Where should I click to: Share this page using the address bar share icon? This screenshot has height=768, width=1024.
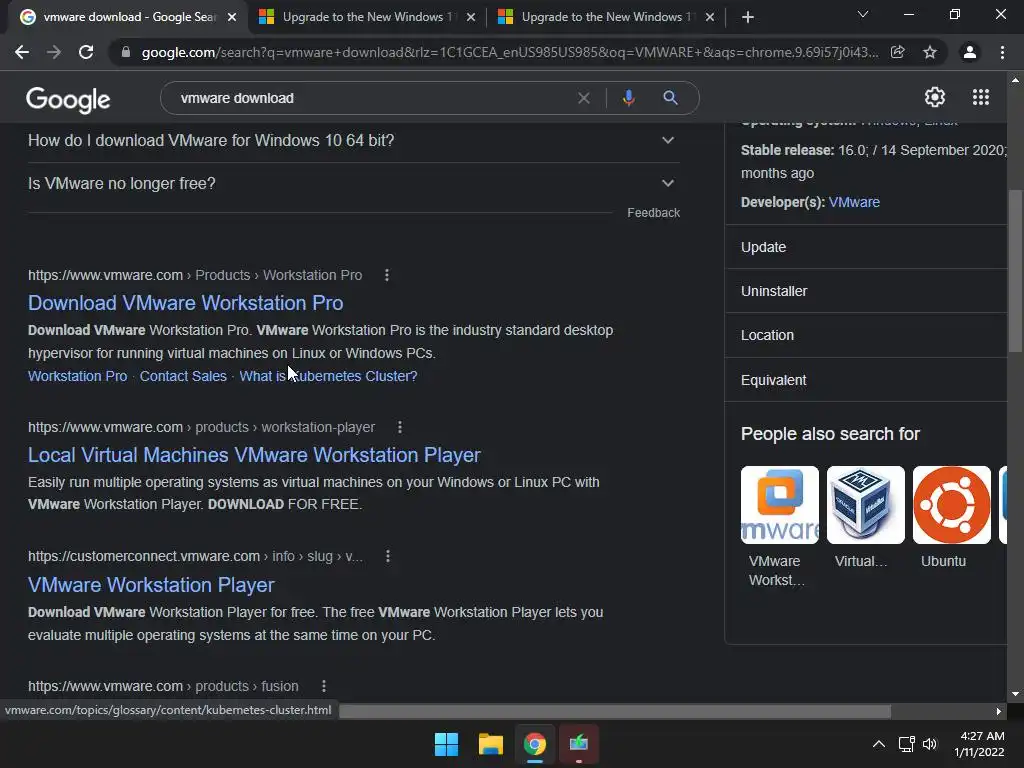pyautogui.click(x=898, y=52)
